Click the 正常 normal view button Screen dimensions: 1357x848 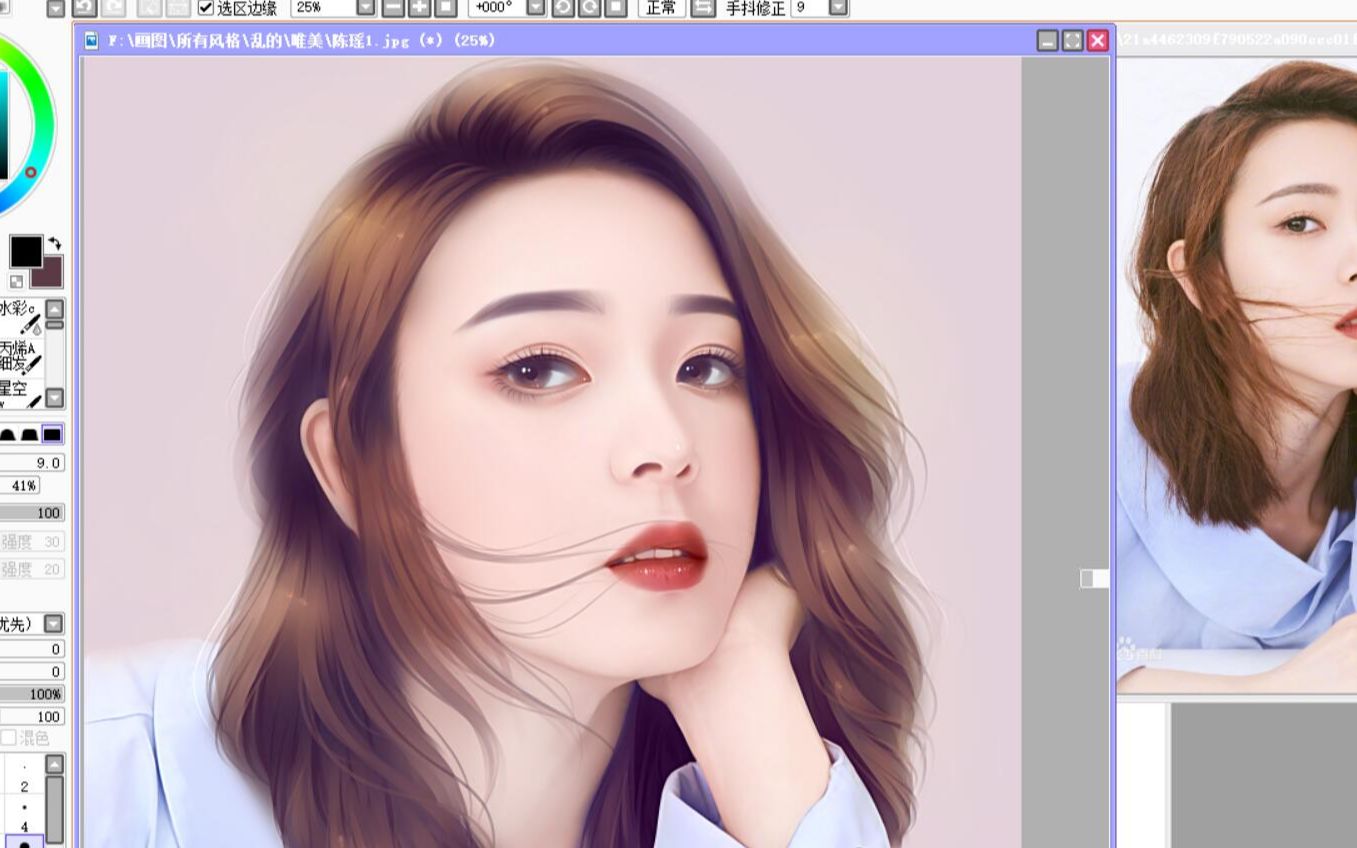[x=660, y=8]
